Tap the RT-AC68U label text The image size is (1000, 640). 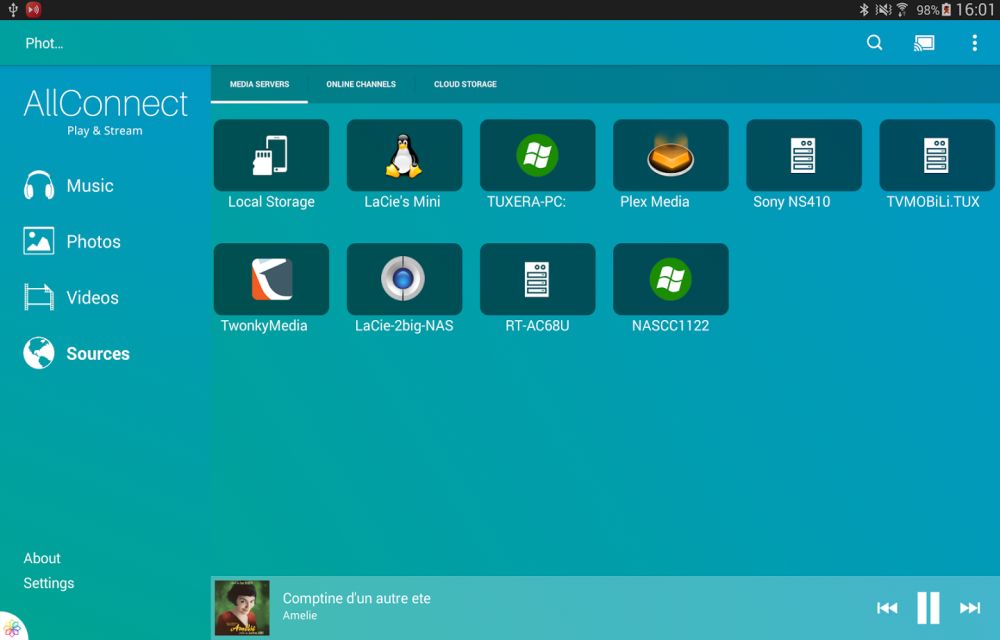pyautogui.click(x=538, y=326)
